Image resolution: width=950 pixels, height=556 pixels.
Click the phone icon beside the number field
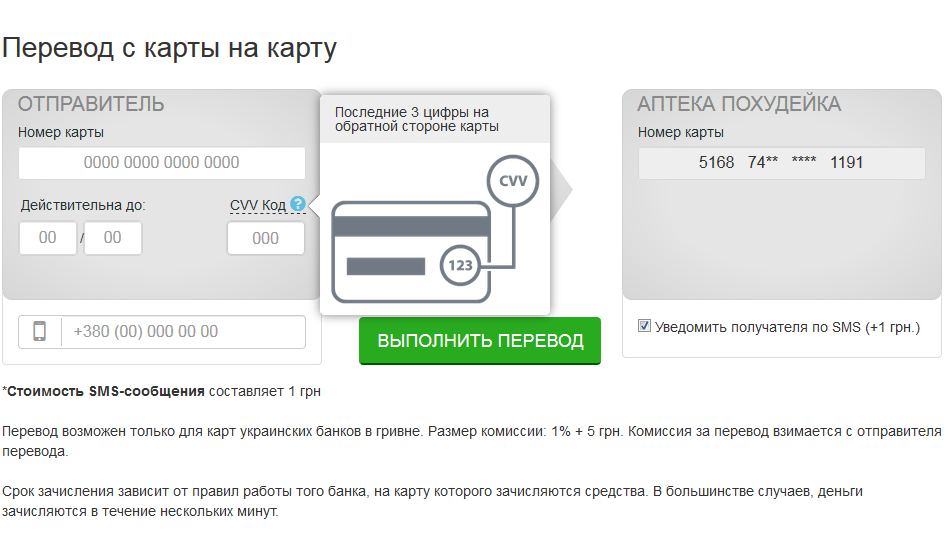pyautogui.click(x=39, y=331)
